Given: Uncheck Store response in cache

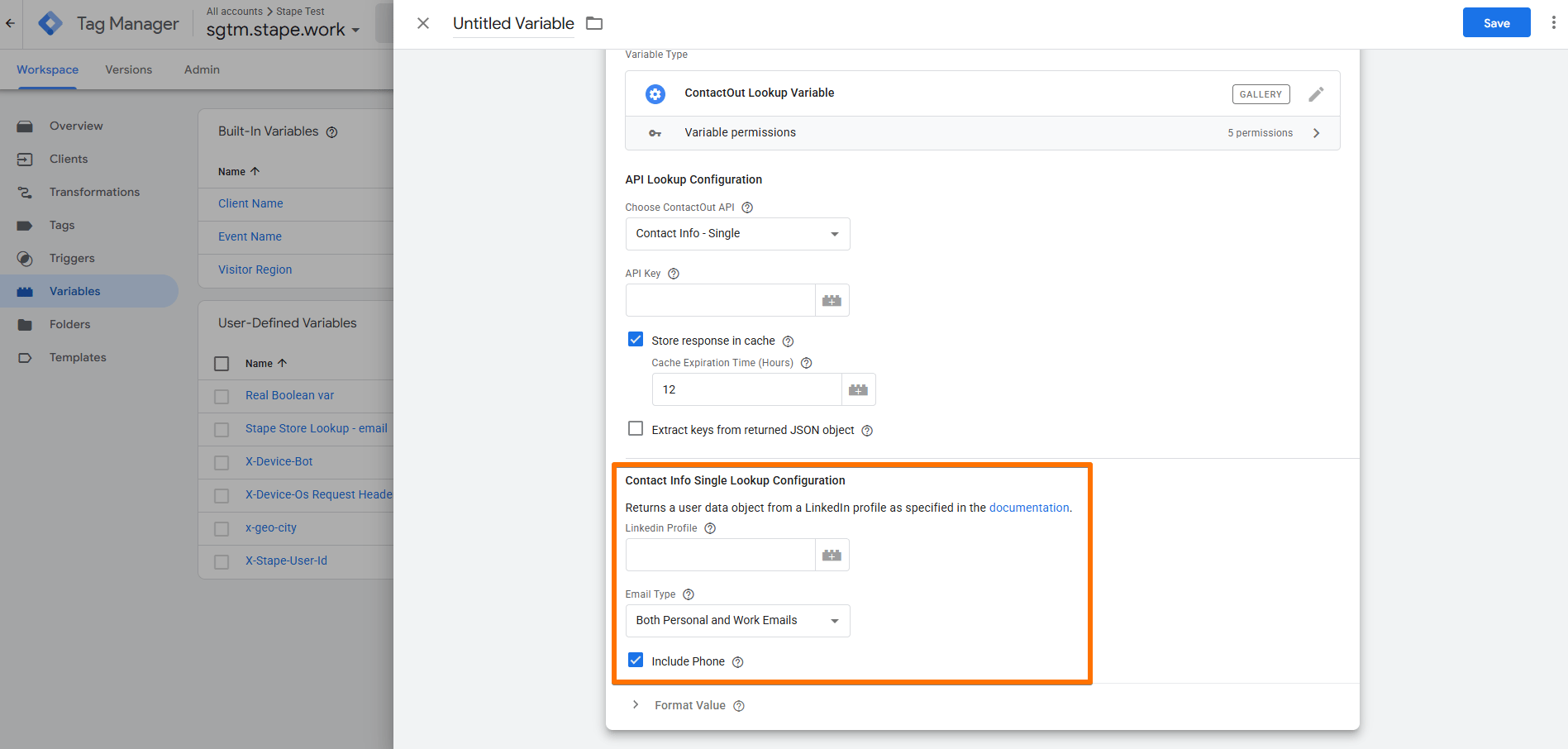Looking at the screenshot, I should click(636, 339).
